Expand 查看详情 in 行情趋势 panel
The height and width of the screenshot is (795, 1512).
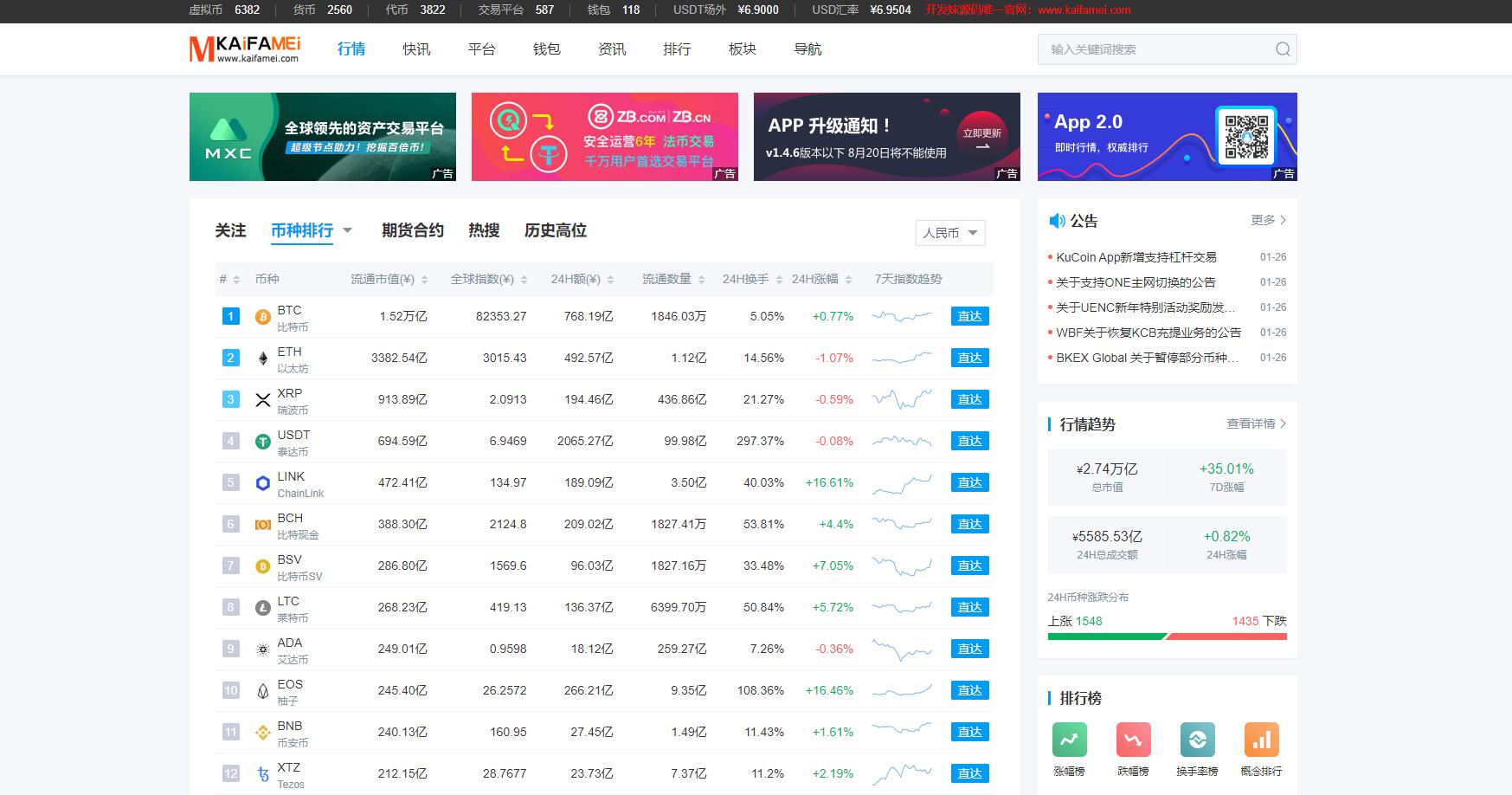point(1256,423)
